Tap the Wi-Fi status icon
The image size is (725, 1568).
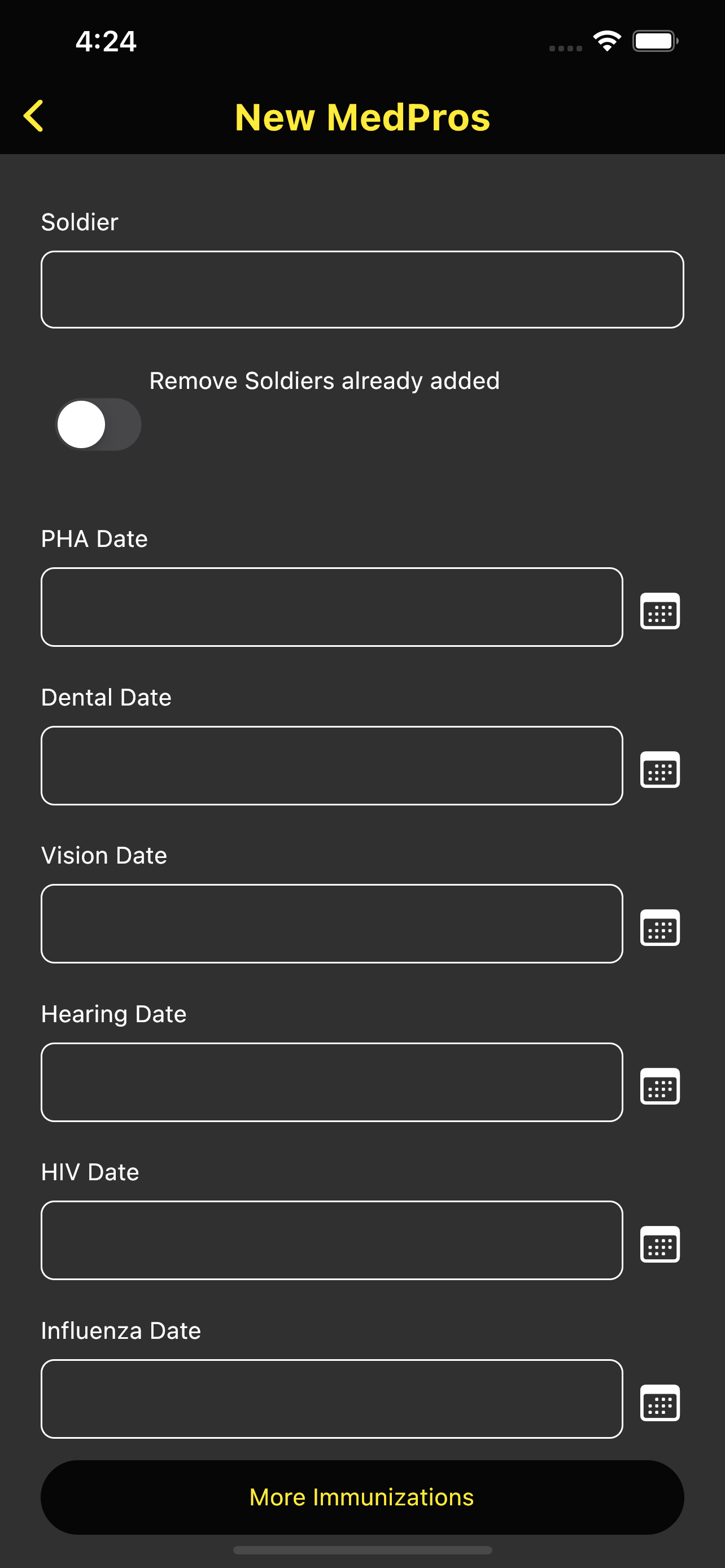pos(607,41)
